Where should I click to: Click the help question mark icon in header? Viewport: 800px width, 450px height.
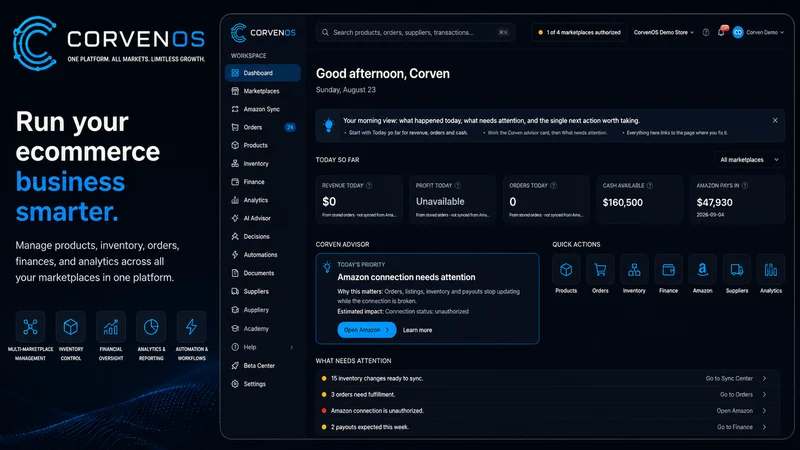tap(706, 32)
